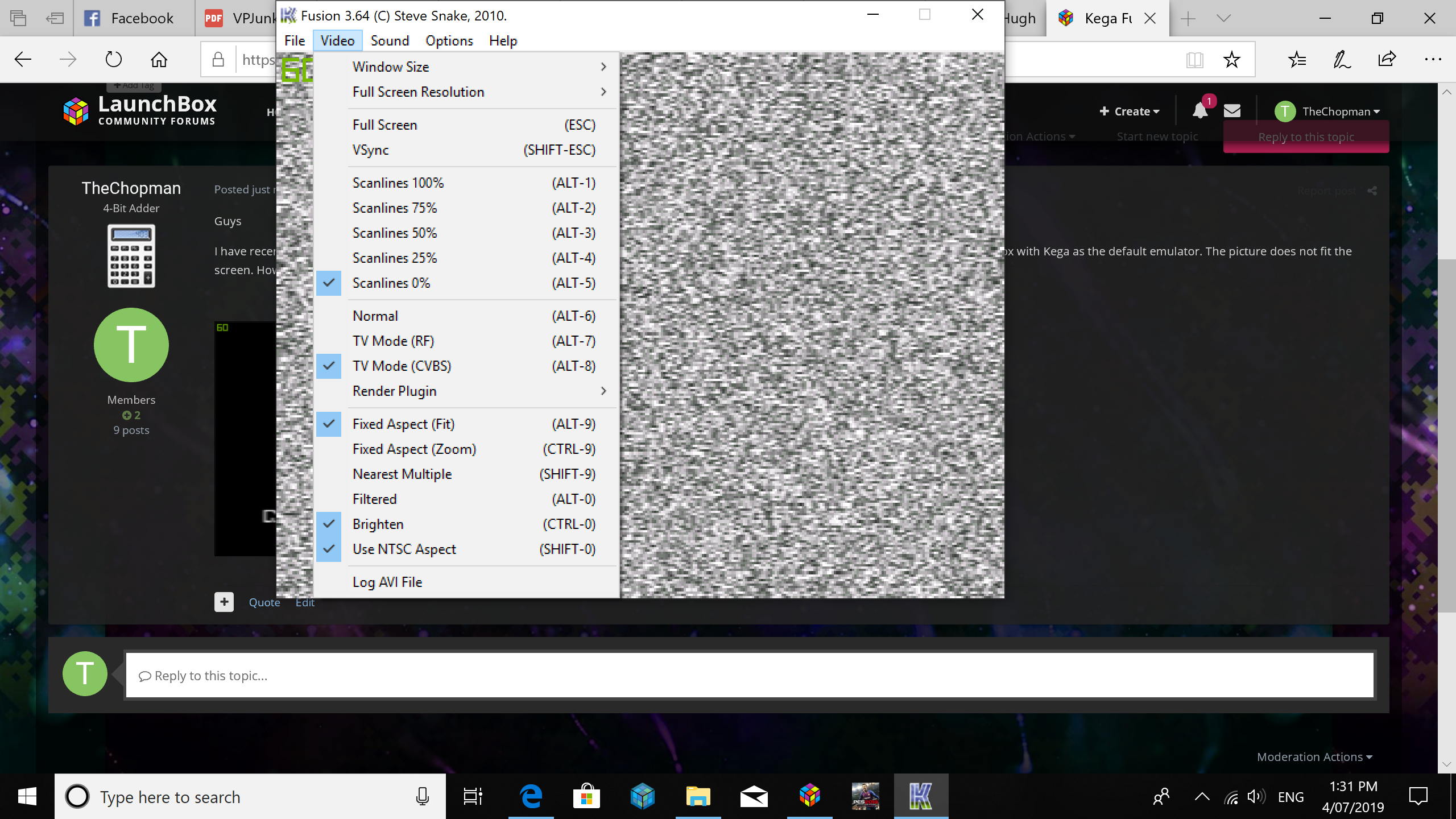Toggle the VSync option

[466, 150]
